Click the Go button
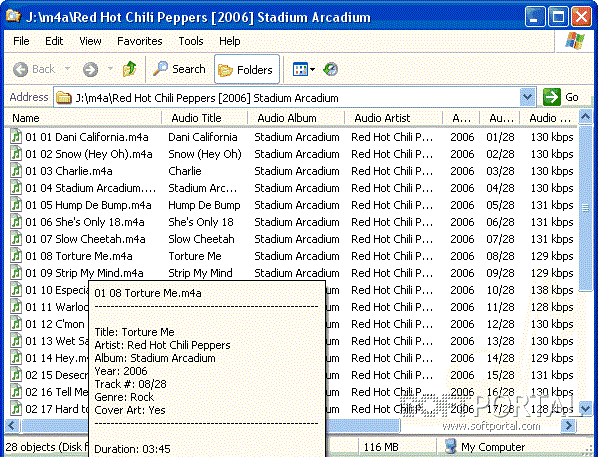Image resolution: width=598 pixels, height=457 pixels. [562, 97]
